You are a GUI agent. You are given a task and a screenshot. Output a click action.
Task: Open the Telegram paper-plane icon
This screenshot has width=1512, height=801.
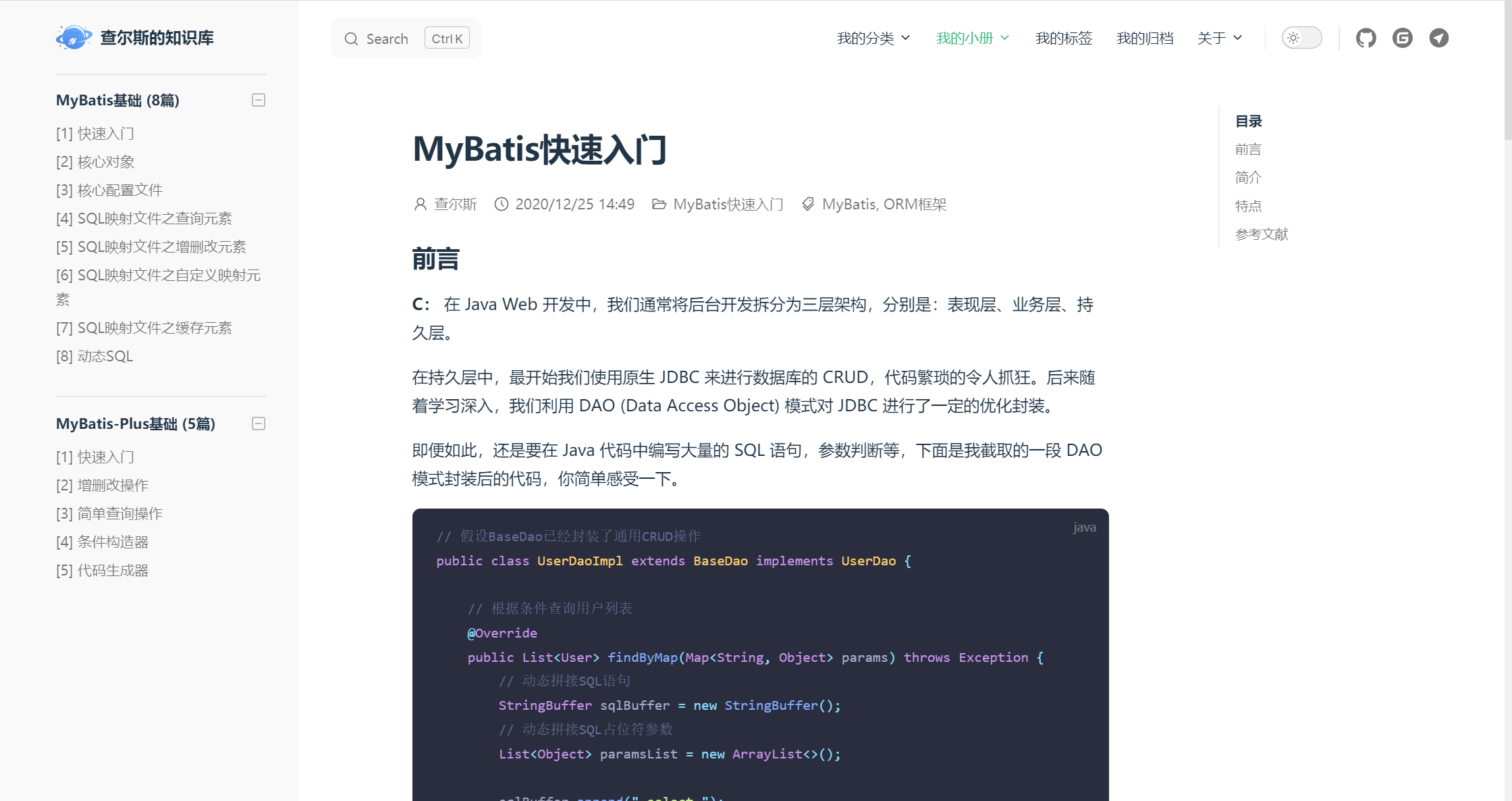click(x=1438, y=38)
